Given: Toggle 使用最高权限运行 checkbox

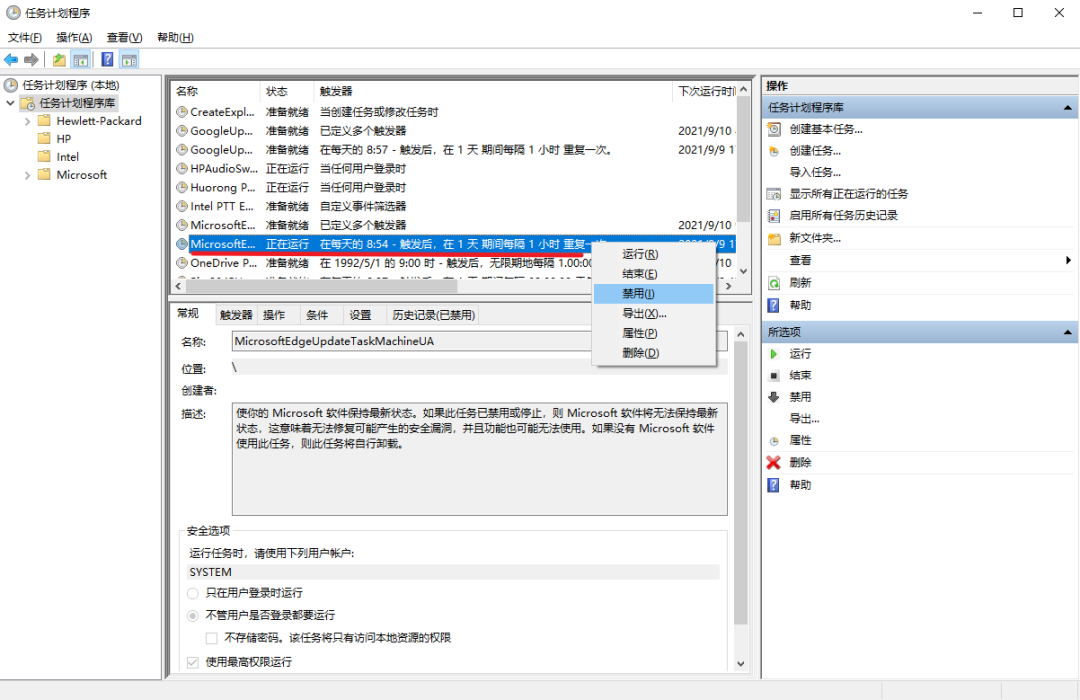Looking at the screenshot, I should (x=191, y=662).
